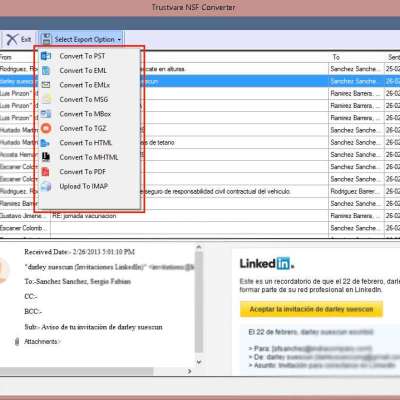Click the horizontal scrollbar thumb in header pane

(77, 371)
